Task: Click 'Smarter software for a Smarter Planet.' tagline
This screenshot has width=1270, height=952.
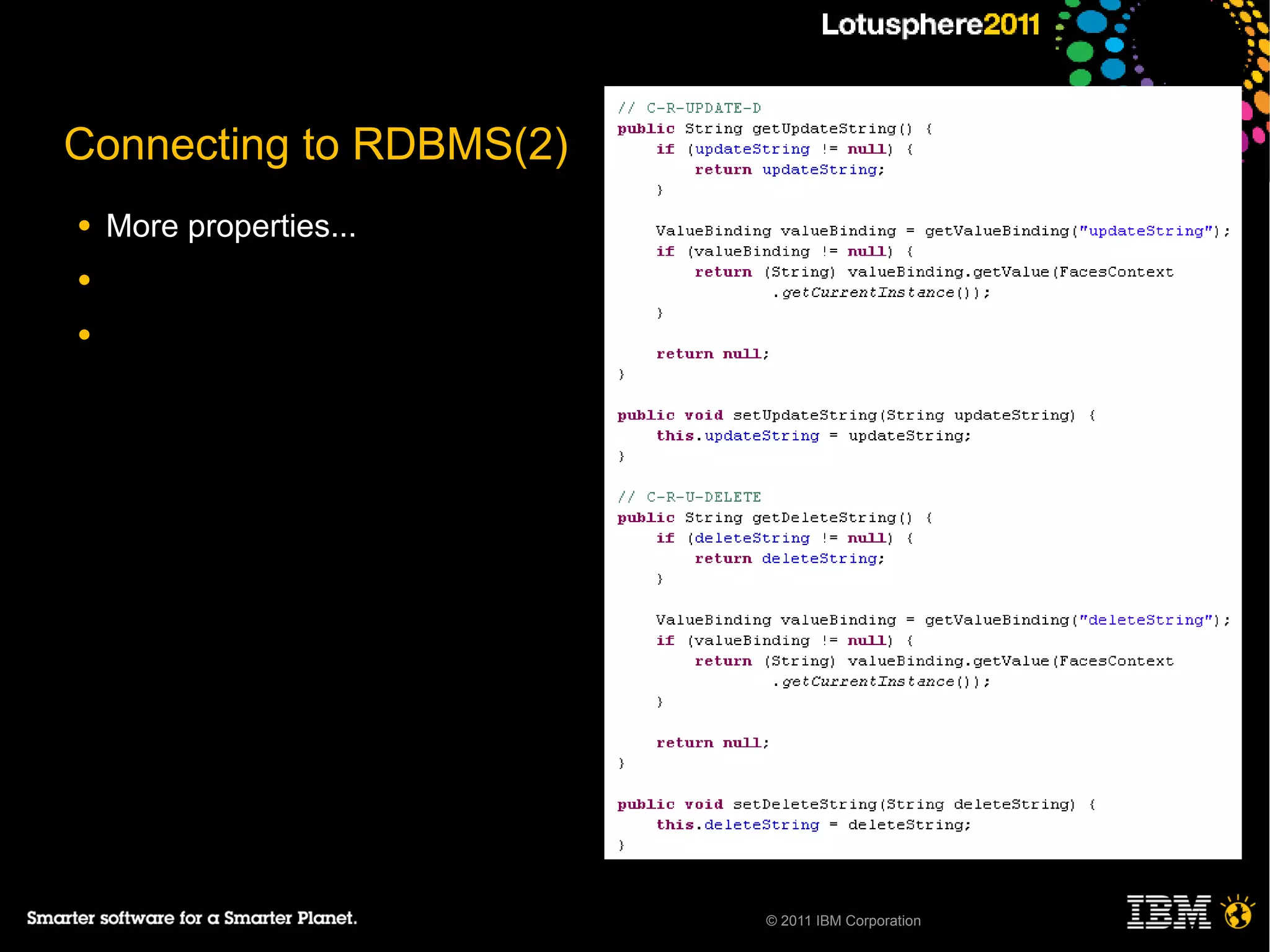Action: [192, 918]
